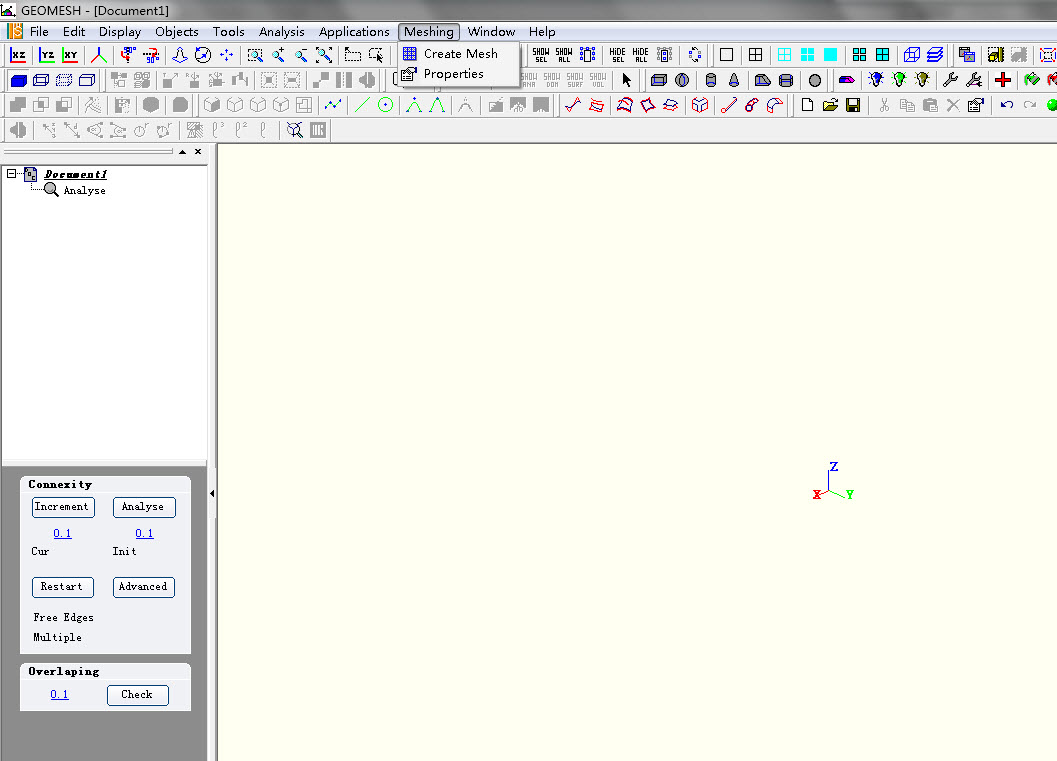
Task: Click the Multiple label
Action: click(x=57, y=638)
